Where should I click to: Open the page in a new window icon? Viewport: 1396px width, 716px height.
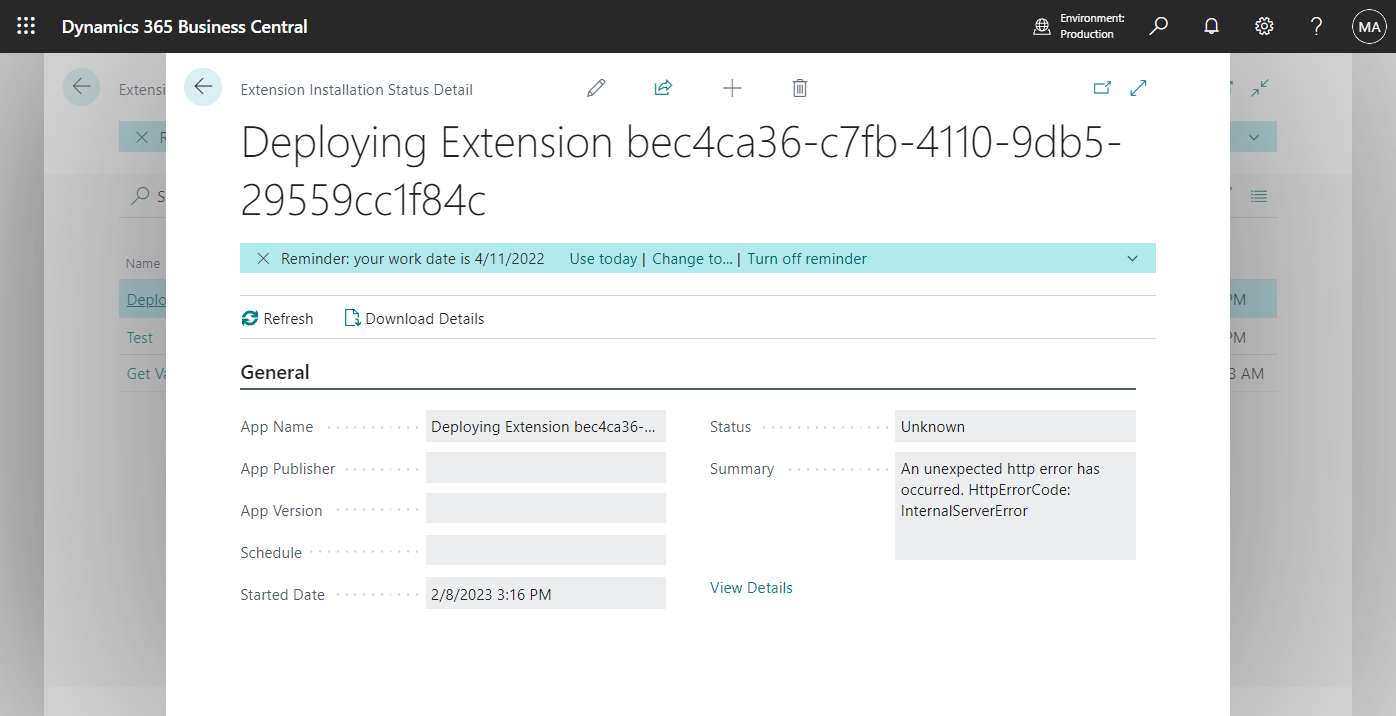(x=1102, y=88)
